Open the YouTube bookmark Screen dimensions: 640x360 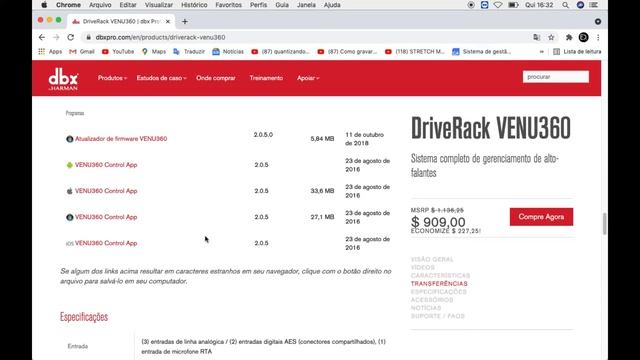coord(118,52)
